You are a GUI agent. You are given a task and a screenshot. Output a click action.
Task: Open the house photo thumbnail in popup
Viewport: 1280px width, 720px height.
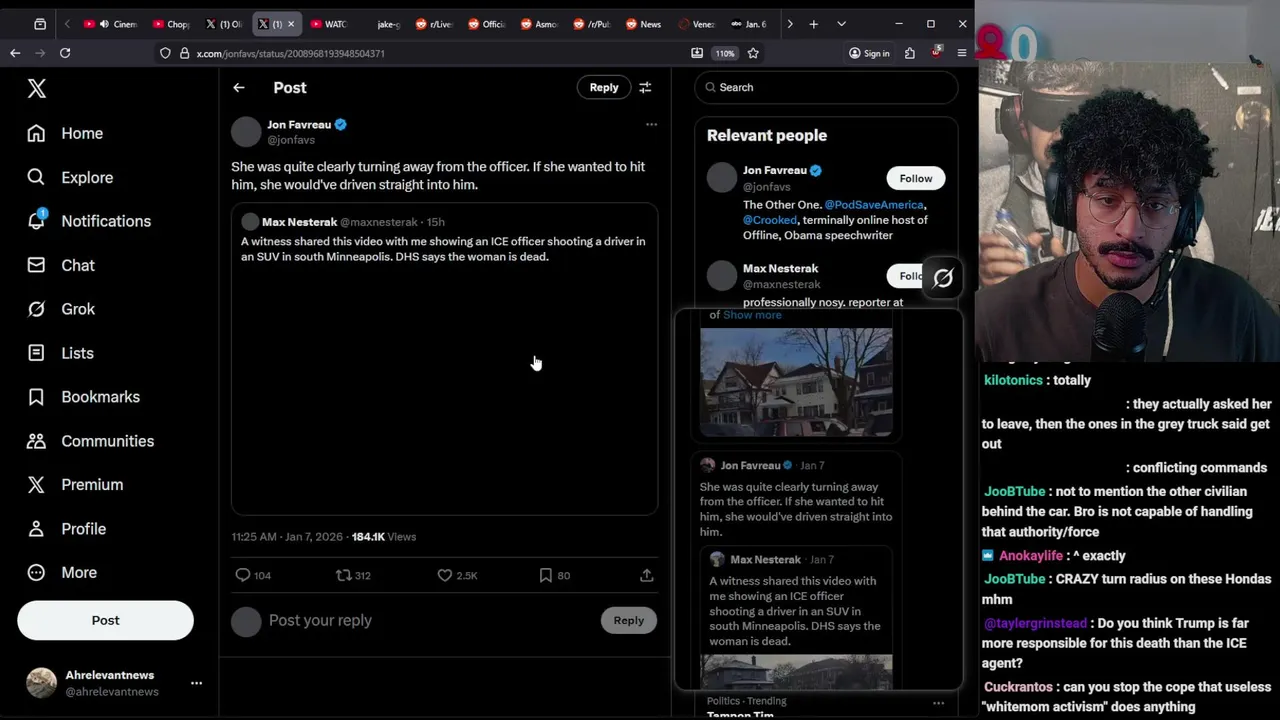pos(796,382)
